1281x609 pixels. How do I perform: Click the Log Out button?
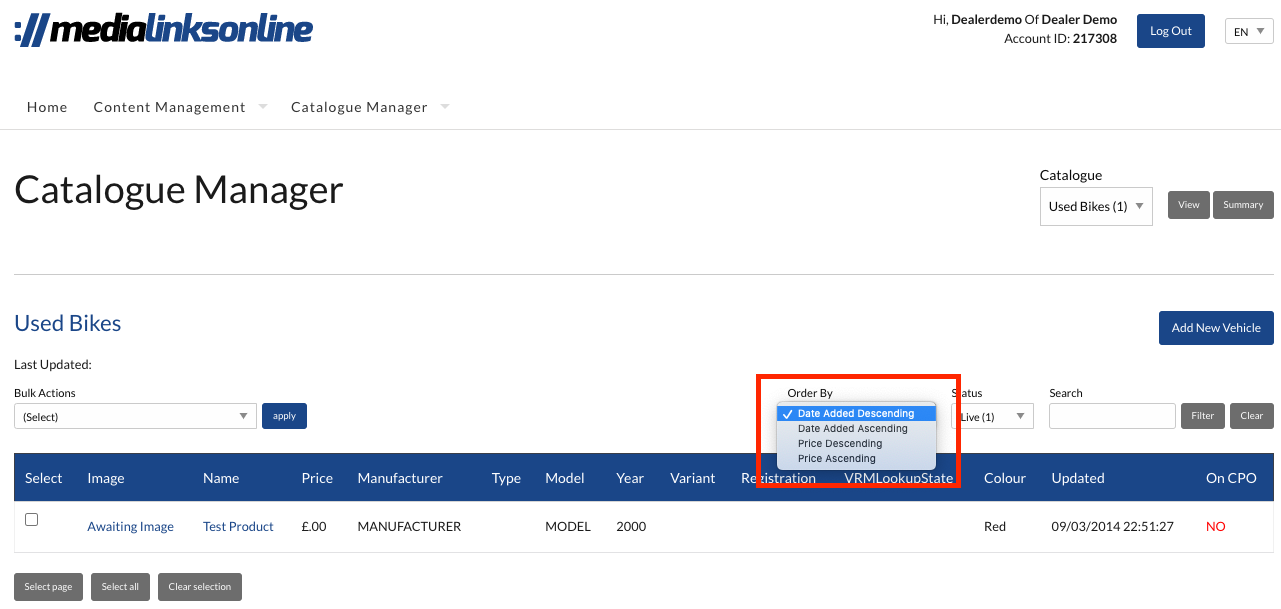click(1170, 31)
